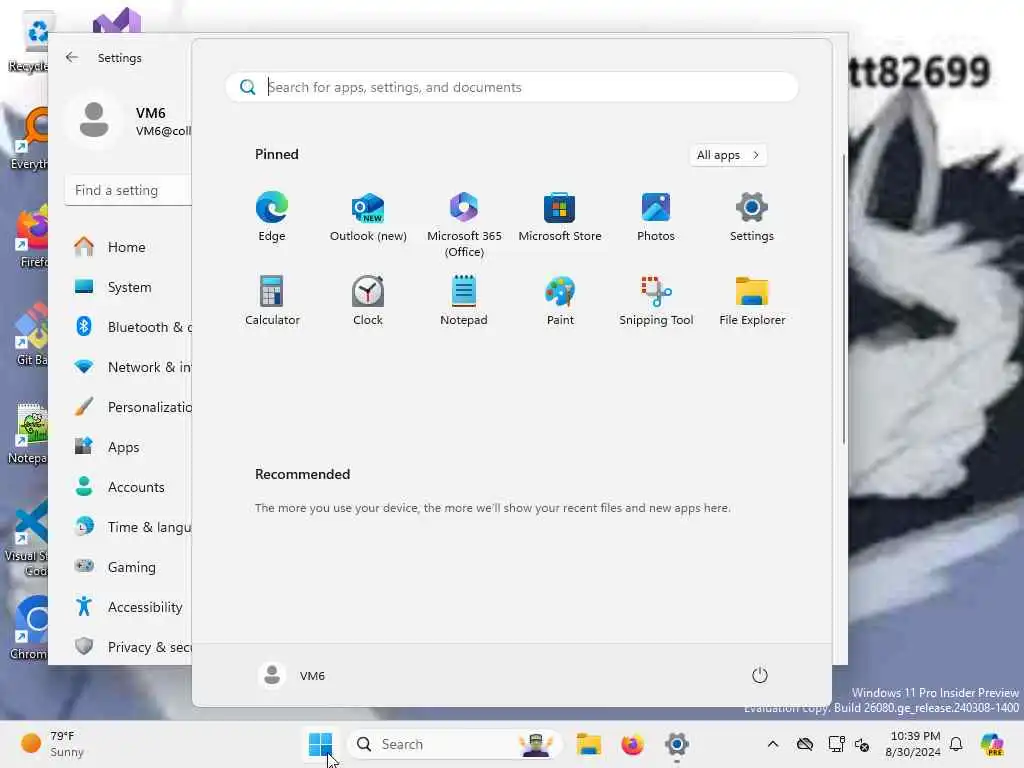Open the date and time flyout
This screenshot has height=768, width=1024.
(914, 744)
